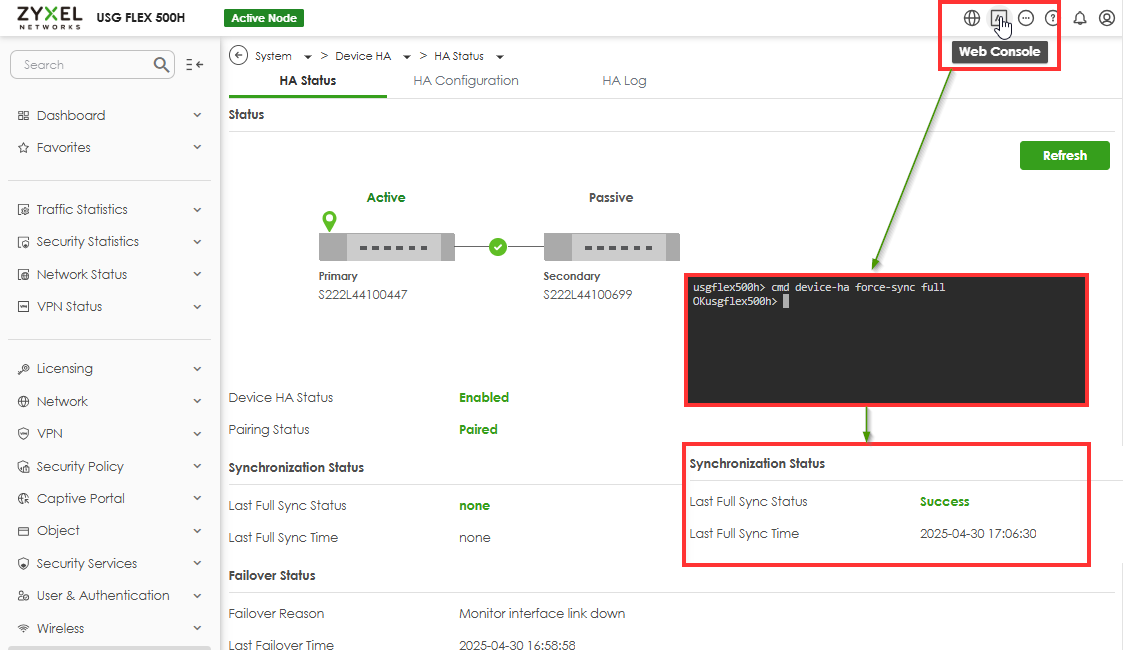This screenshot has height=650, width=1123.
Task: Click the help question mark icon
Action: click(x=1052, y=18)
